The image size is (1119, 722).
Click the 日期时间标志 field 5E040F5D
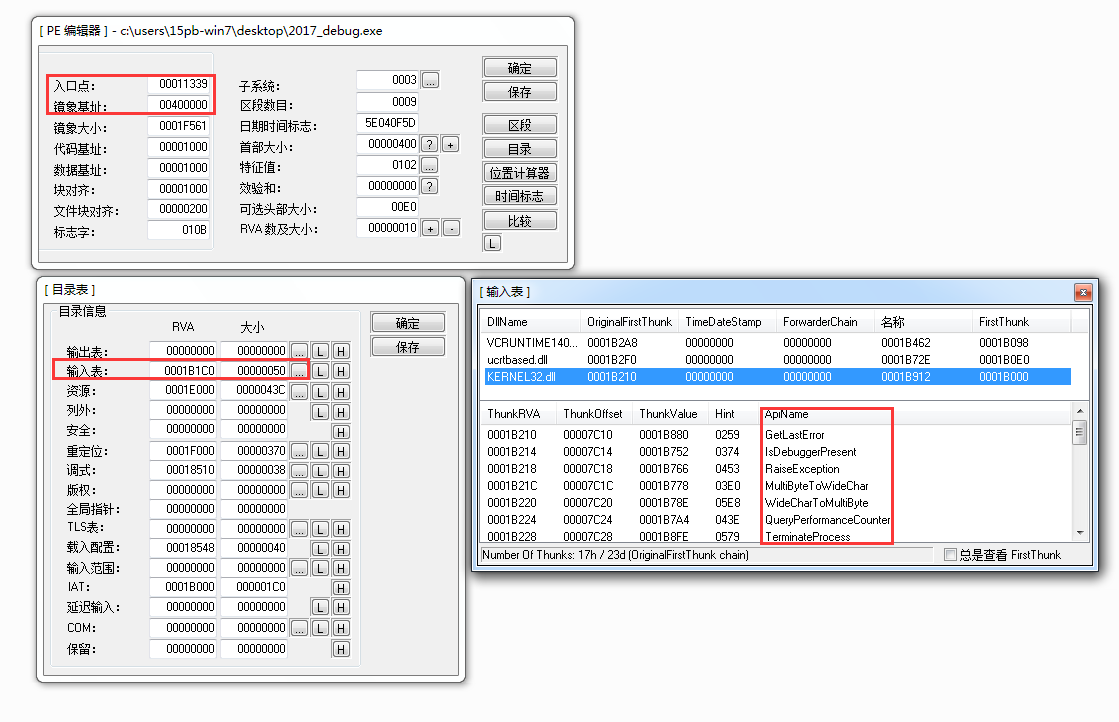click(387, 123)
